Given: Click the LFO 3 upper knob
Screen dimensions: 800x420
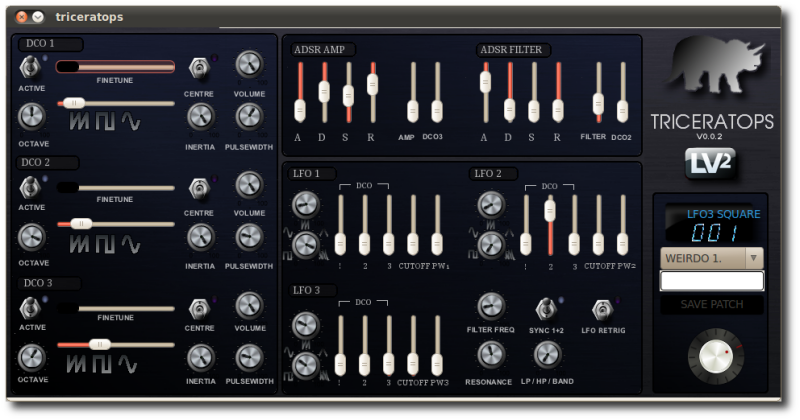Looking at the screenshot, I should pyautogui.click(x=306, y=325).
